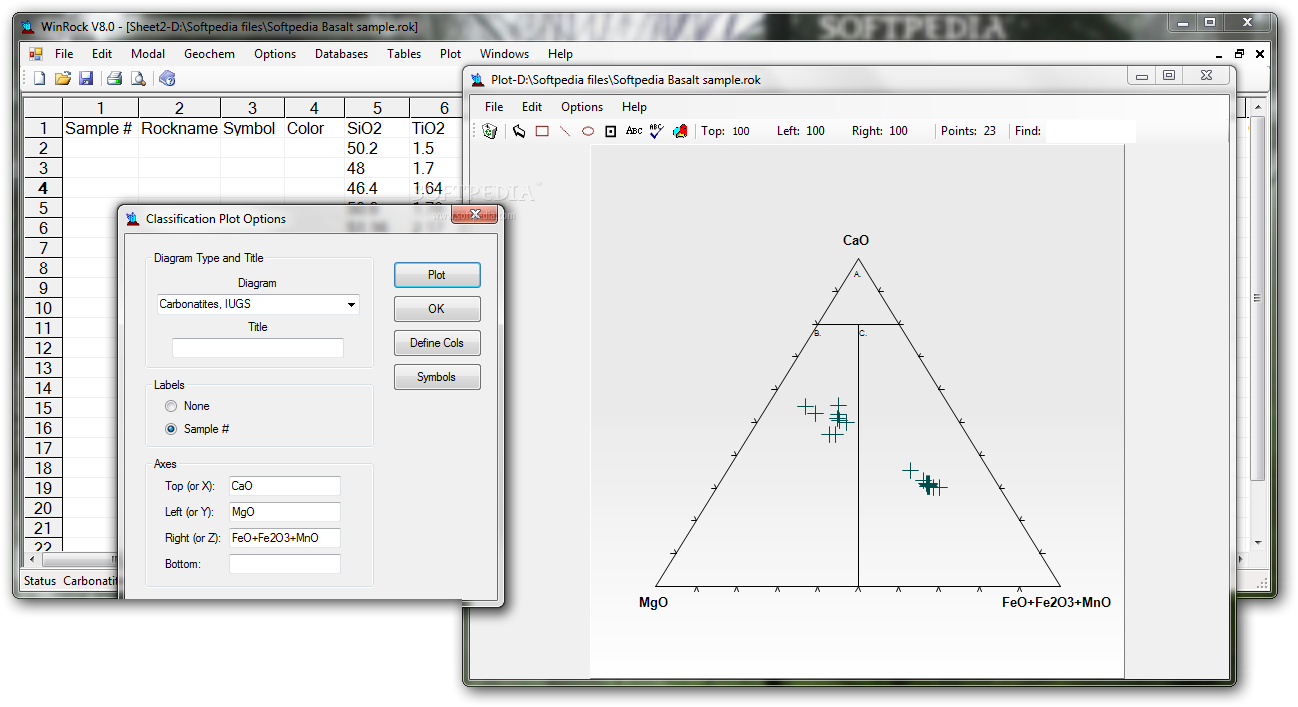This screenshot has height=707, width=1298.
Task: Click the Open folder icon in WinRock toolbar
Action: [62, 78]
